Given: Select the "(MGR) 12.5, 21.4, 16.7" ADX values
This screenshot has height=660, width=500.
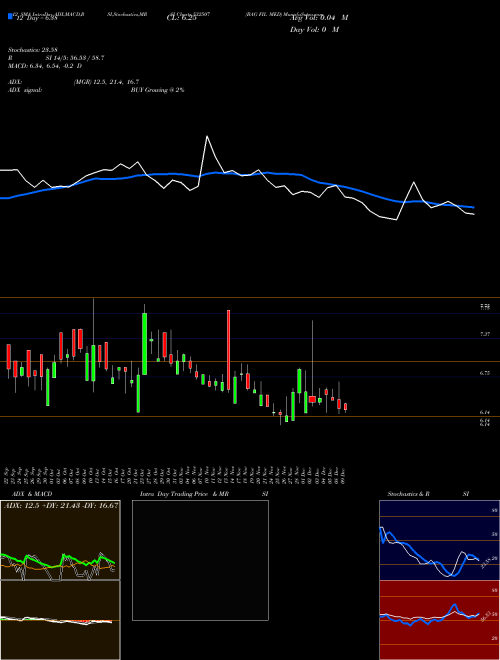Looking at the screenshot, I should [x=106, y=82].
